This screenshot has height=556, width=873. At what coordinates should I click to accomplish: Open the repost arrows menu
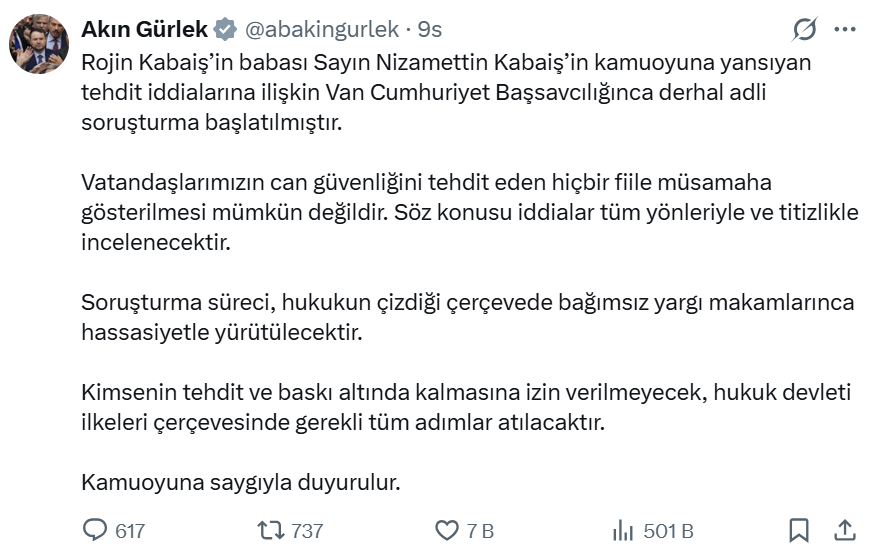(270, 530)
